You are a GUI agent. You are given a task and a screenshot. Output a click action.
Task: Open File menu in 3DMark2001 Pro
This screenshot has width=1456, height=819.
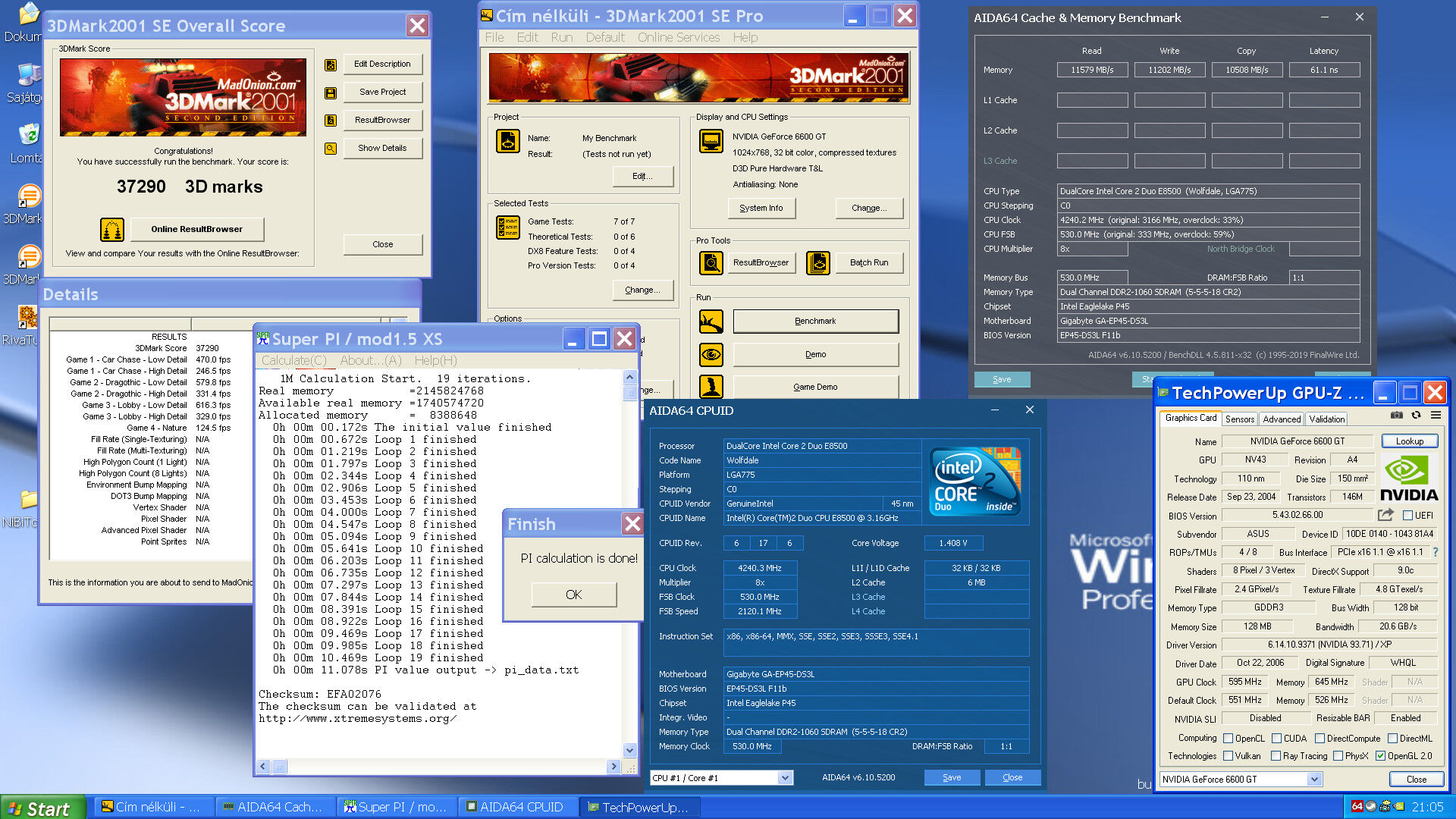coord(494,37)
